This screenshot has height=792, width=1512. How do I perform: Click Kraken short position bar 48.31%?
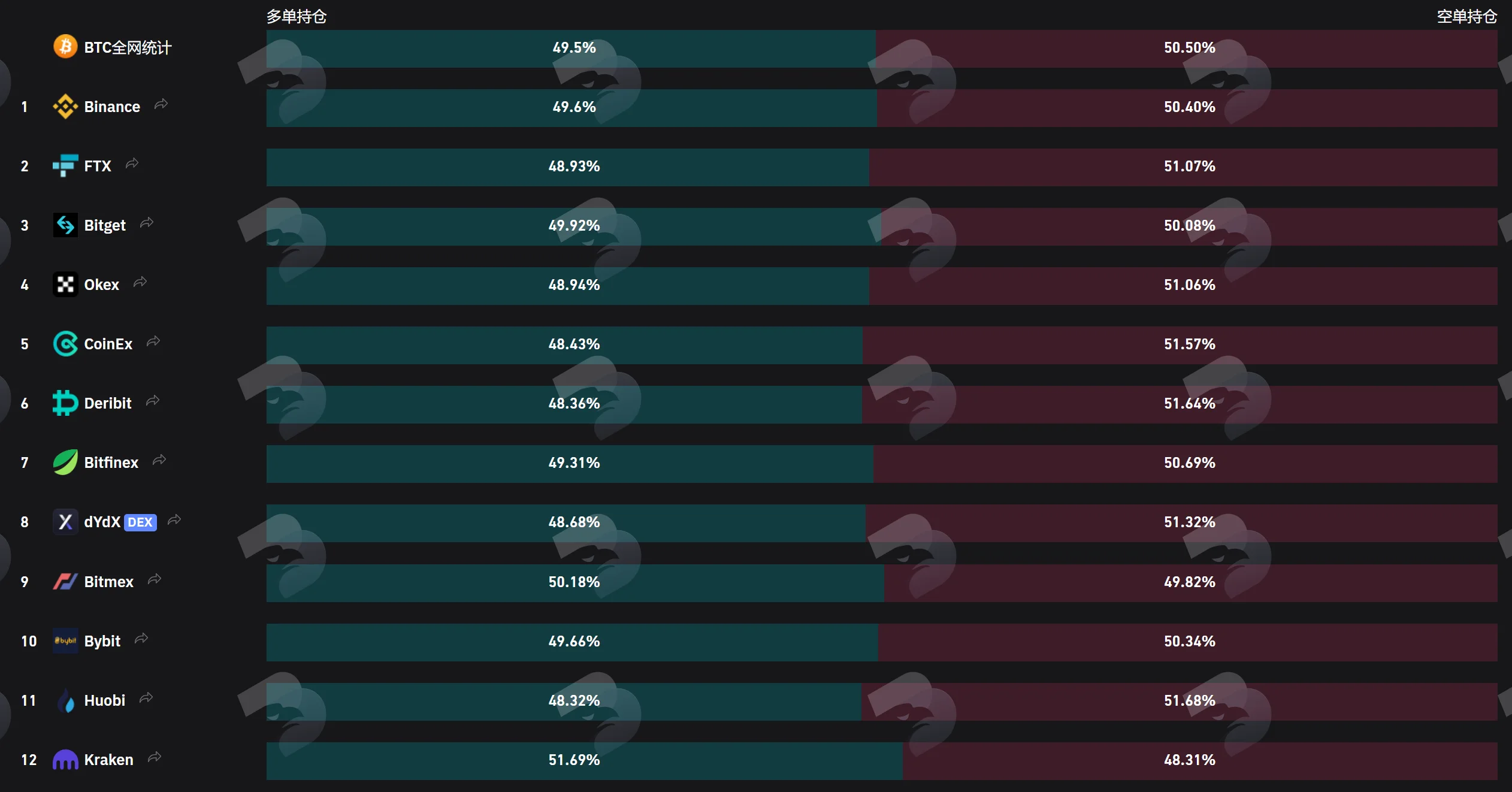[x=1200, y=761]
